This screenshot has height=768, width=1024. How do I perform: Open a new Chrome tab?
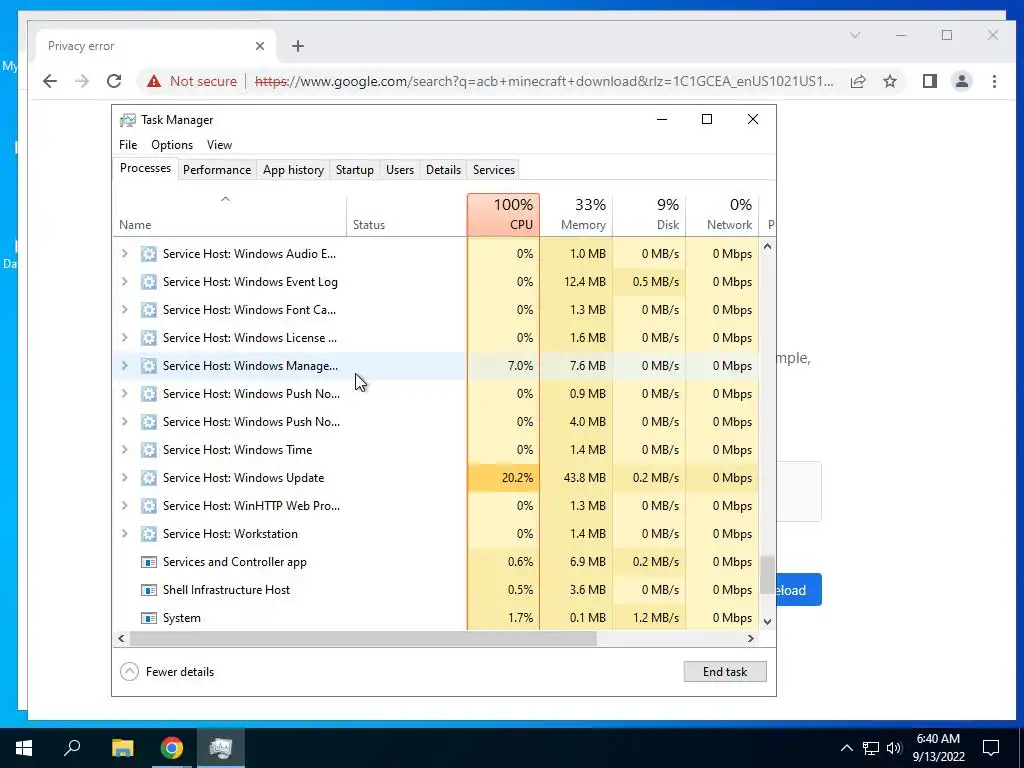pyautogui.click(x=298, y=46)
